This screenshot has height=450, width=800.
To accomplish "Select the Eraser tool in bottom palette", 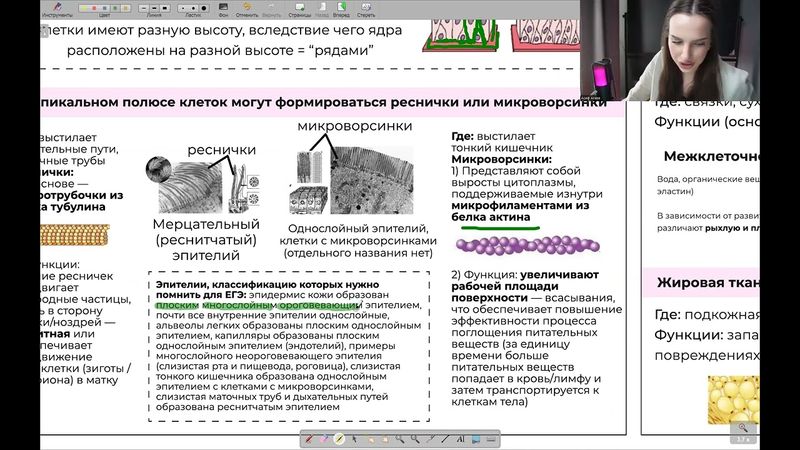I will coord(324,439).
